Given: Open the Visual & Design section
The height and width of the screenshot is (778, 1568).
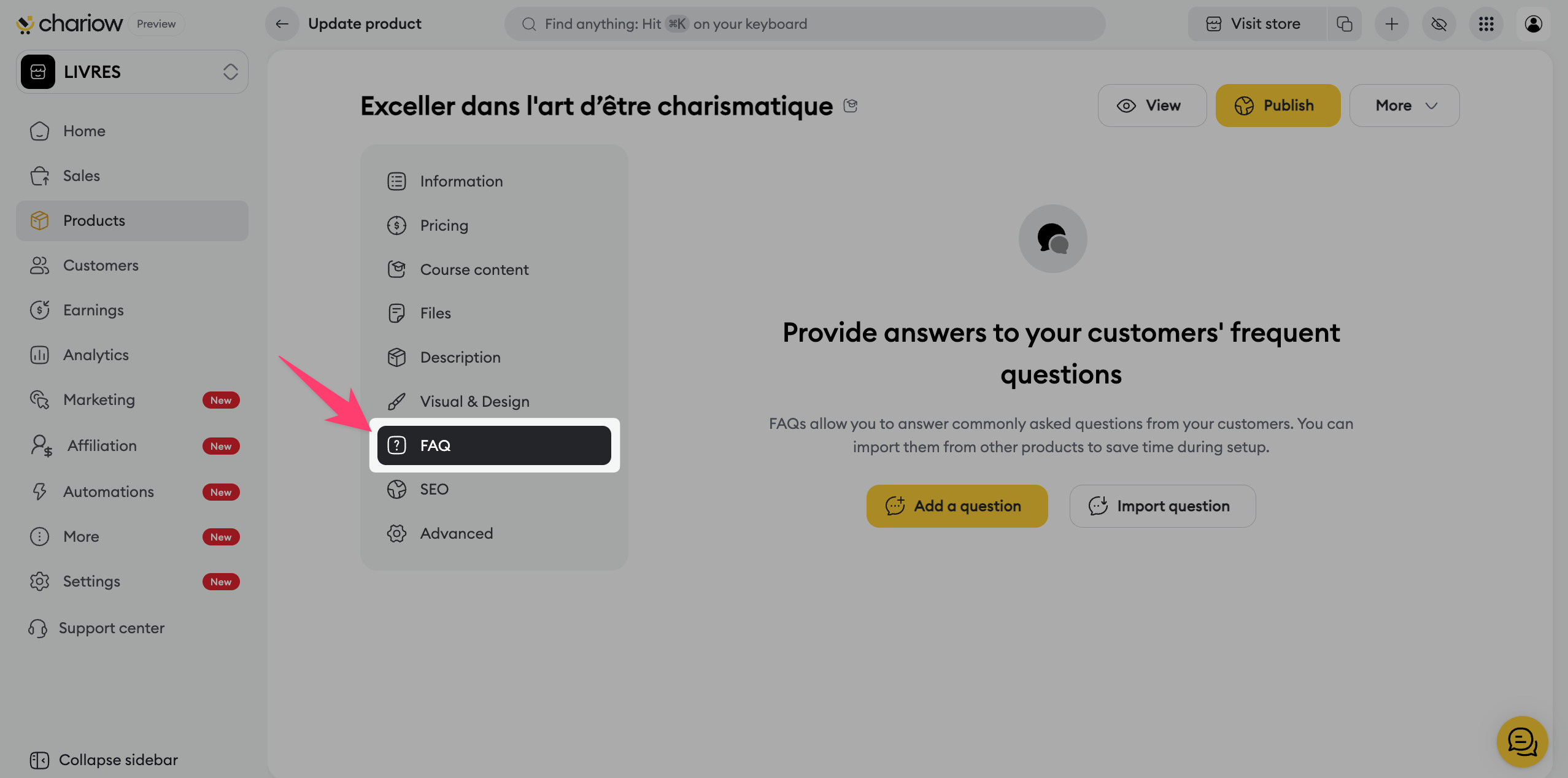Looking at the screenshot, I should pyautogui.click(x=474, y=401).
